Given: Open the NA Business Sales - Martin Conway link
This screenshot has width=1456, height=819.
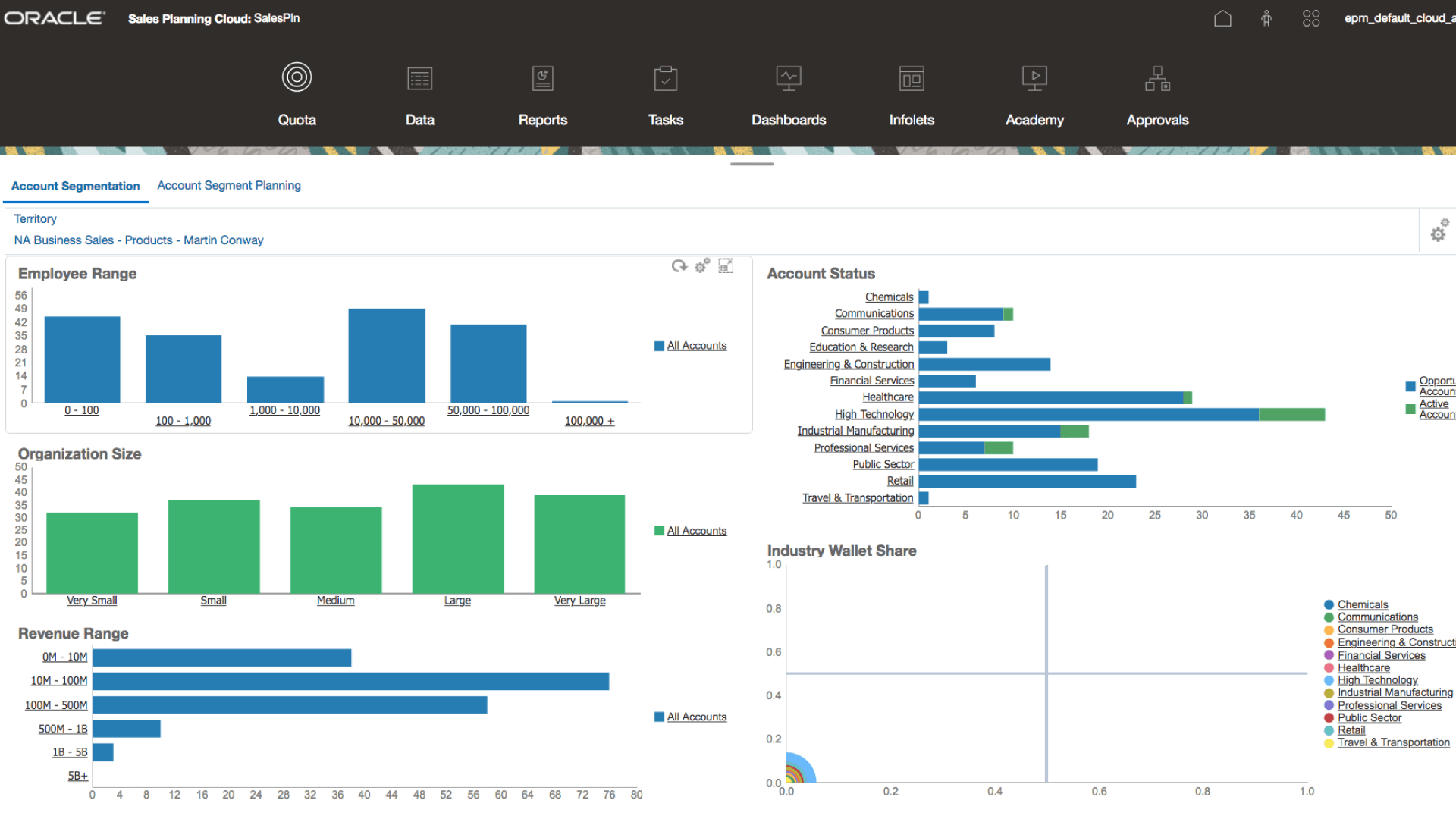Looking at the screenshot, I should coord(139,240).
